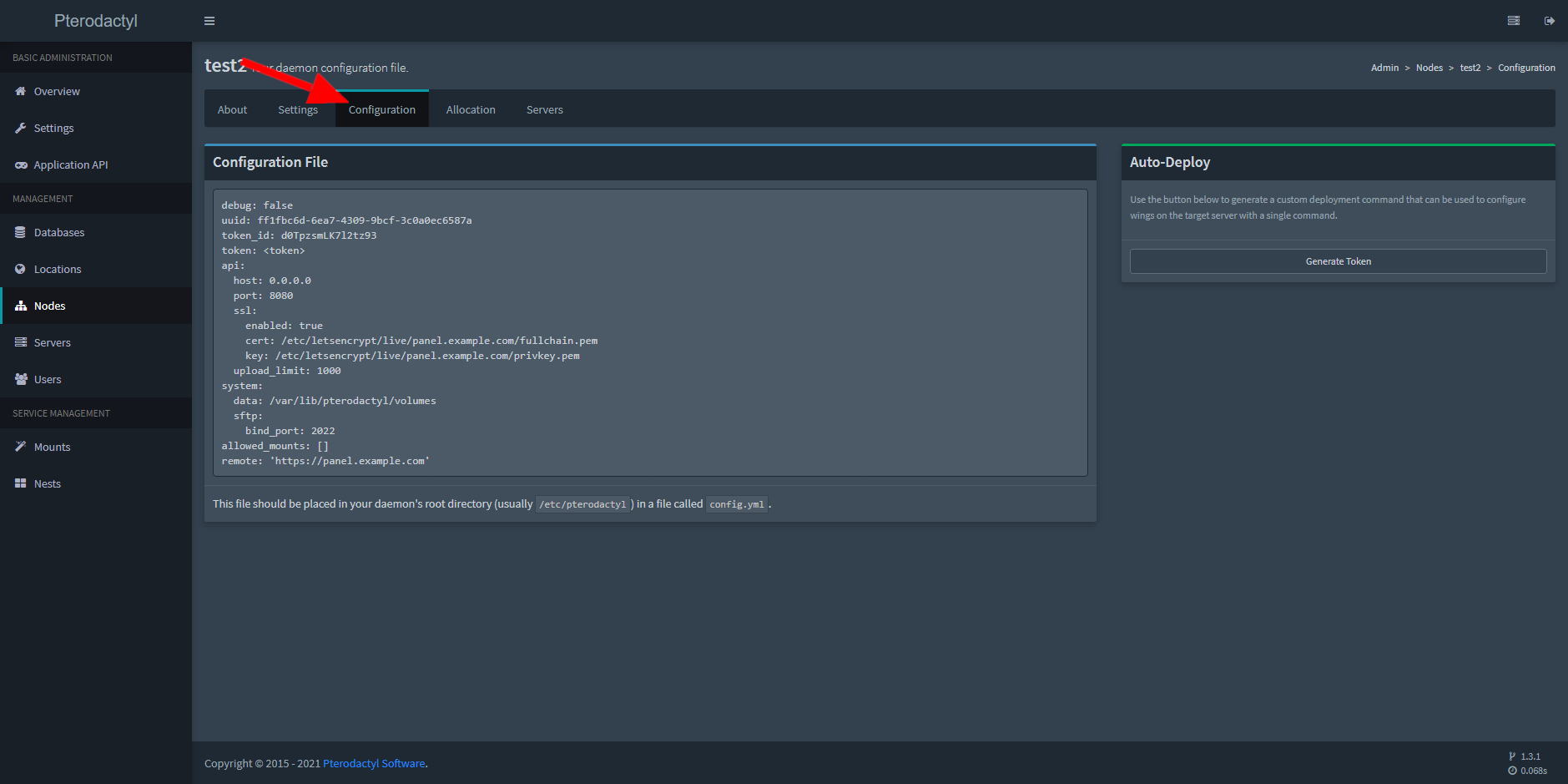
Task: Switch to the About tab
Action: click(232, 109)
